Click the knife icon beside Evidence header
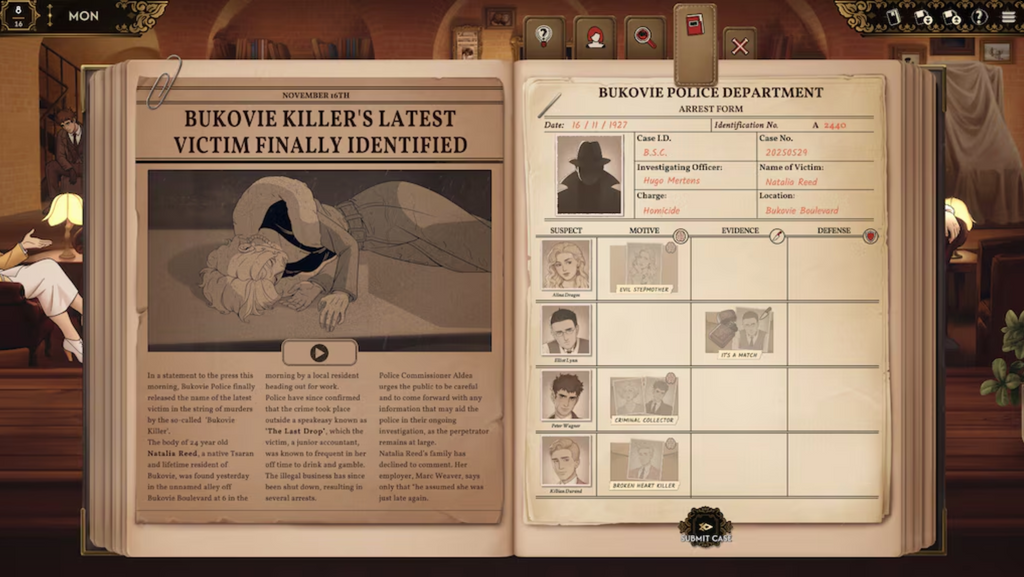The width and height of the screenshot is (1024, 577). (776, 236)
